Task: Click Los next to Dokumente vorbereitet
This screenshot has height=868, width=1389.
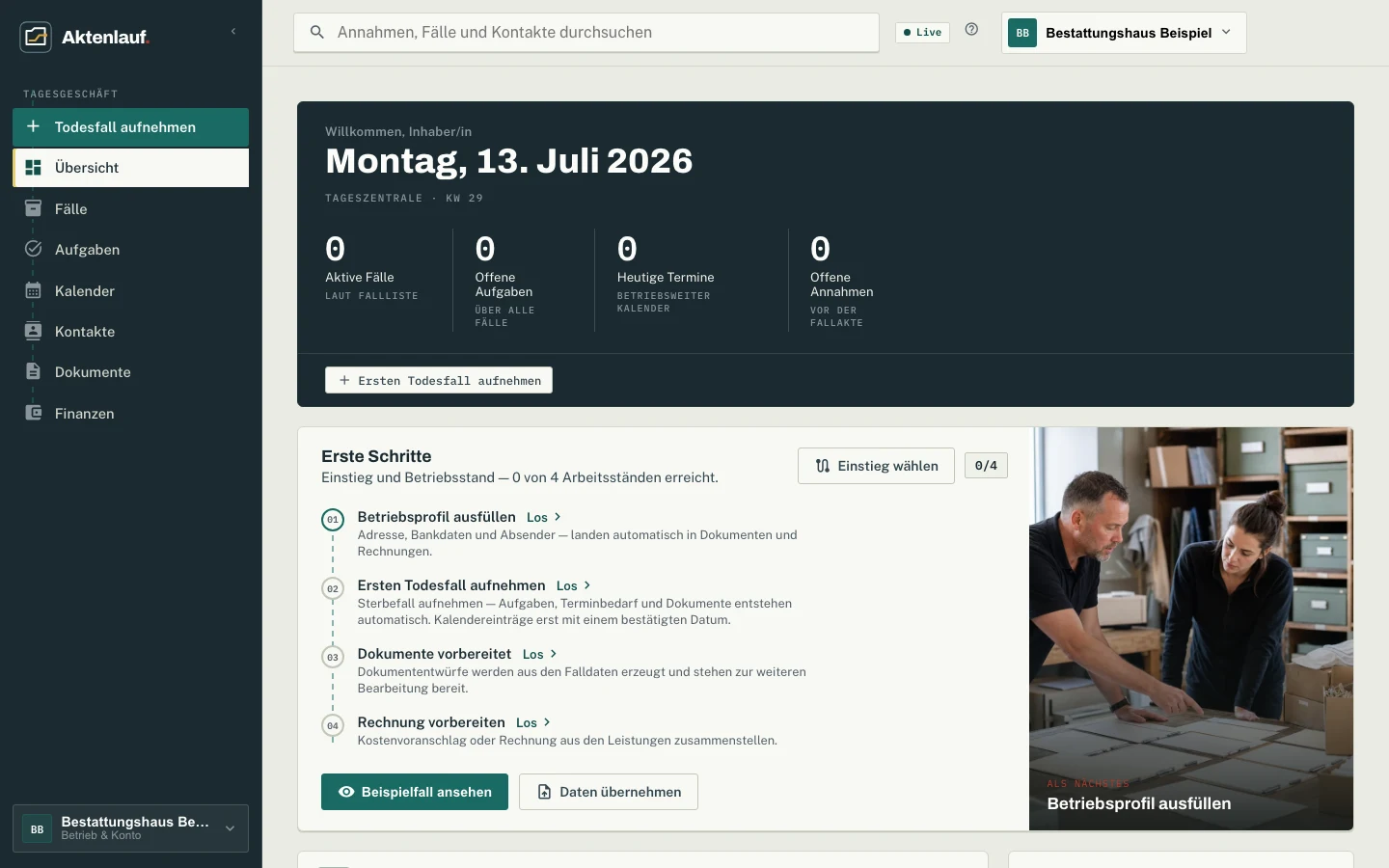Action: [540, 655]
